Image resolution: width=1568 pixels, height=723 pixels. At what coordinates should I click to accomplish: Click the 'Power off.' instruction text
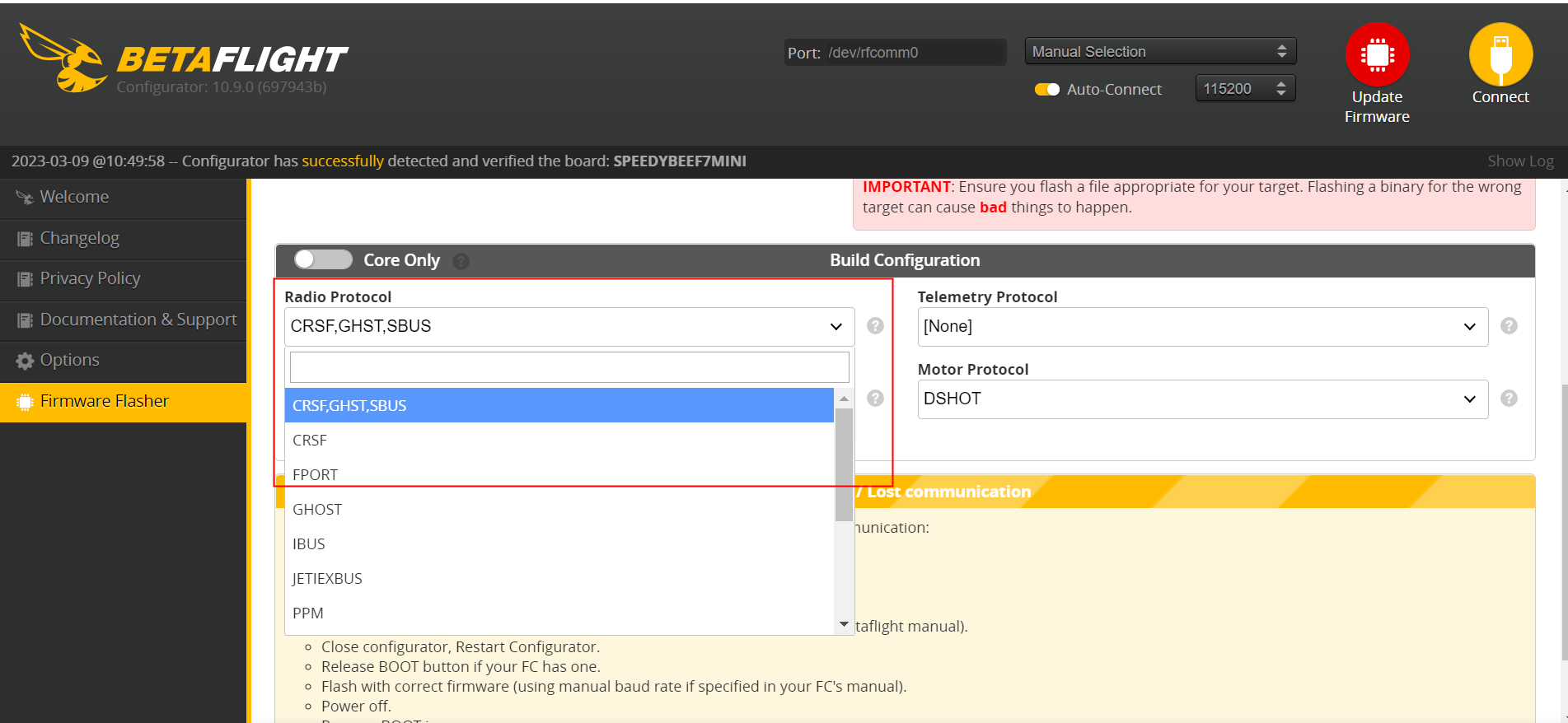356,707
